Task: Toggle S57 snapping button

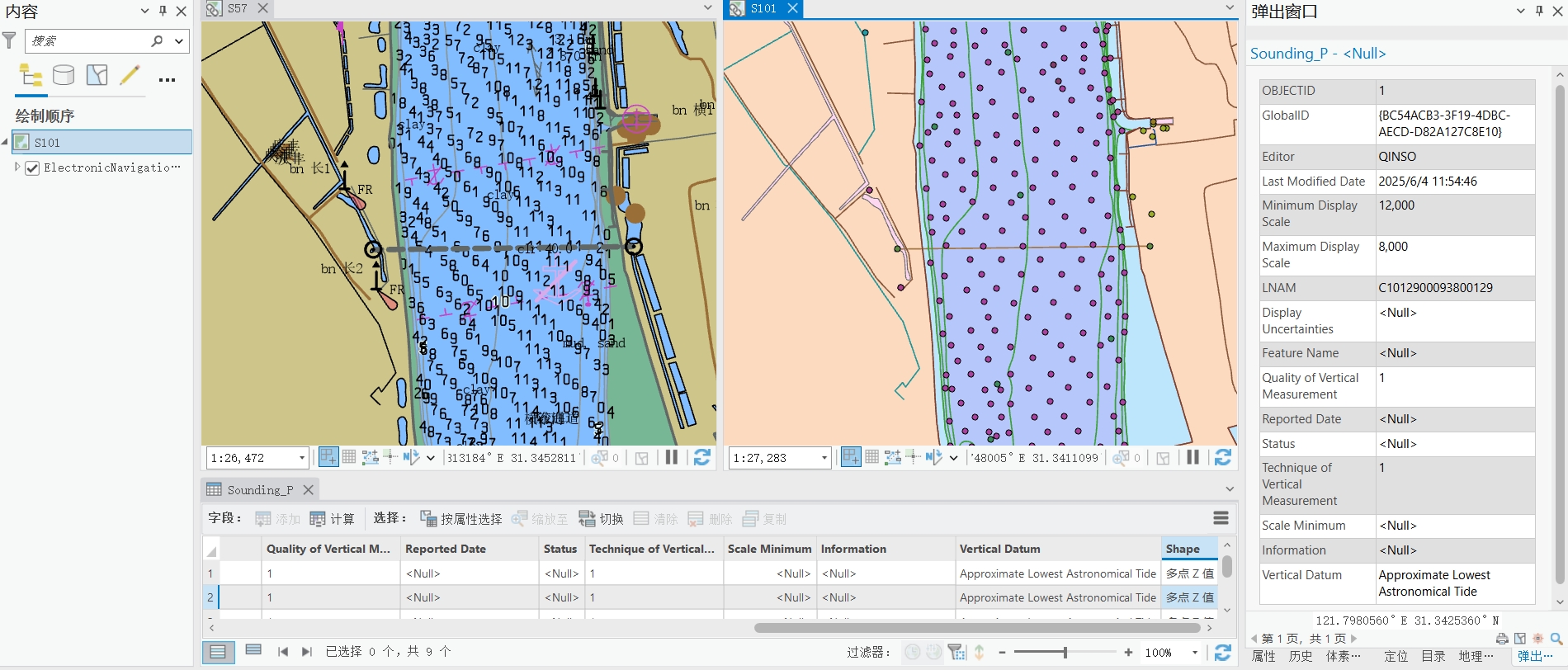Action: pyautogui.click(x=328, y=457)
